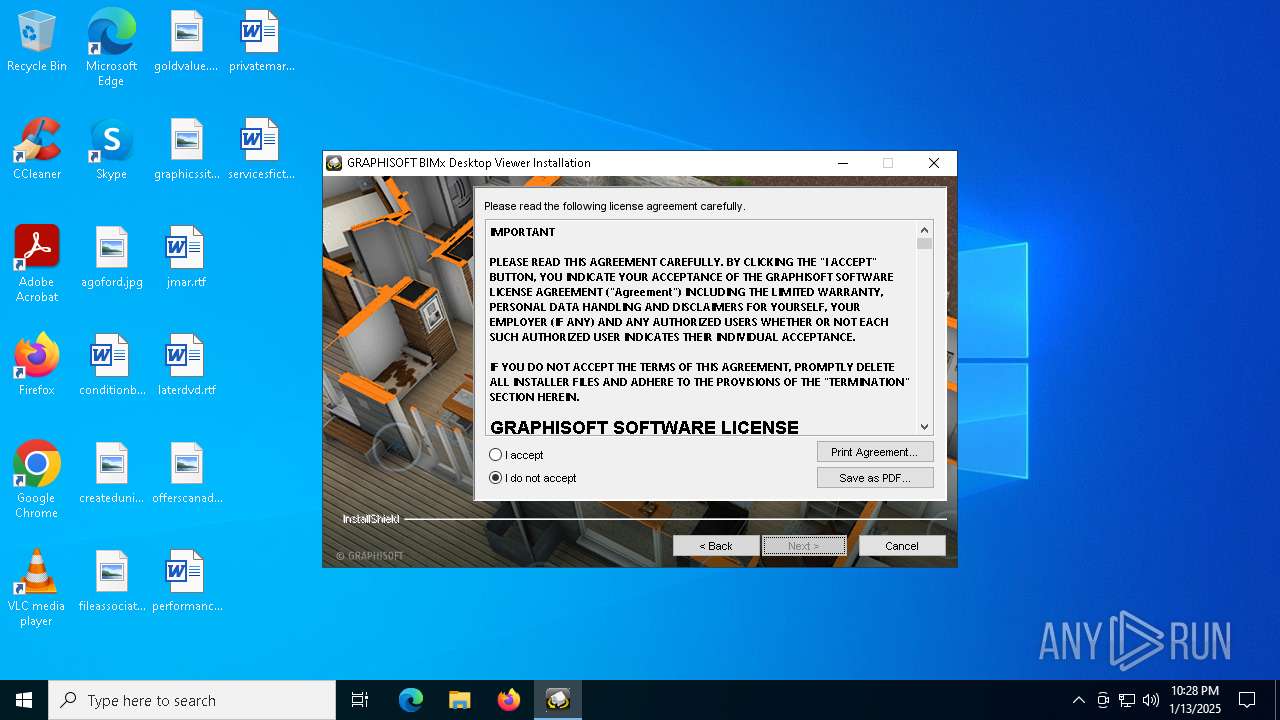This screenshot has height=720, width=1280.
Task: Open Task View from the taskbar
Action: 360,700
